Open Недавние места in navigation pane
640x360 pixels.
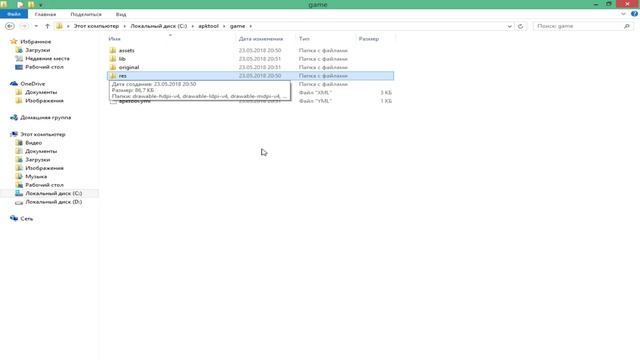[47, 59]
